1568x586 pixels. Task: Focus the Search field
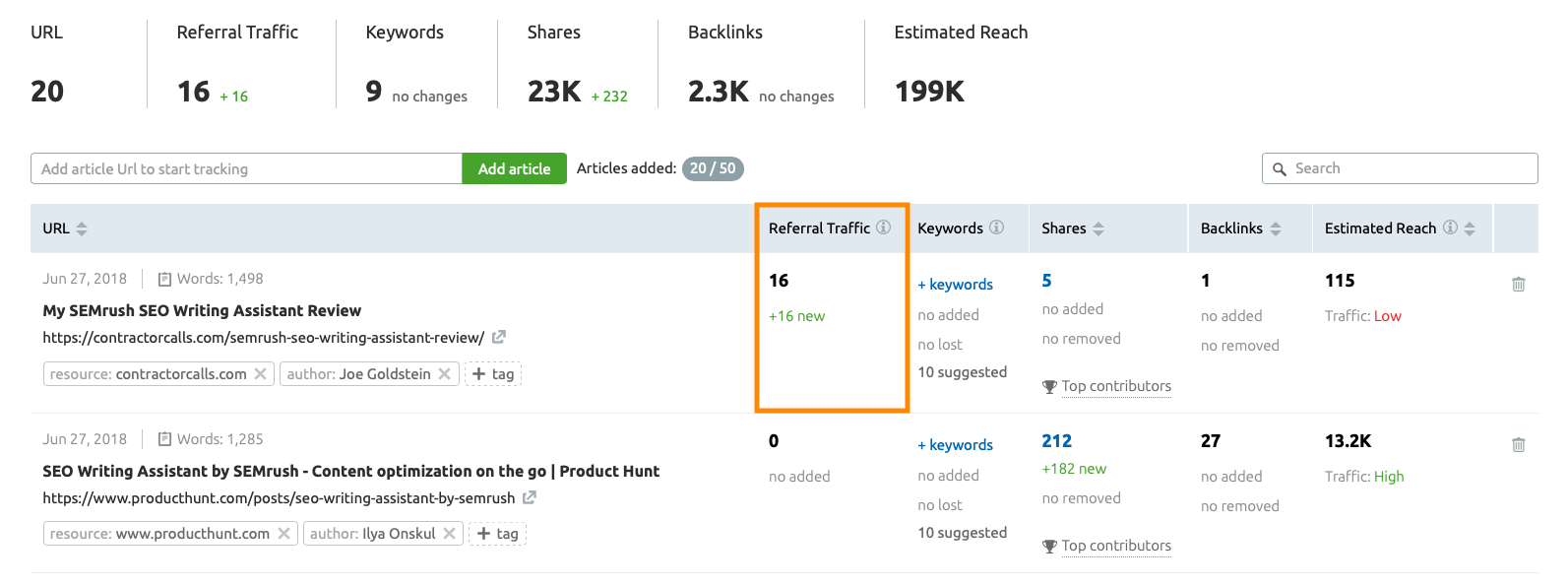pyautogui.click(x=1400, y=168)
